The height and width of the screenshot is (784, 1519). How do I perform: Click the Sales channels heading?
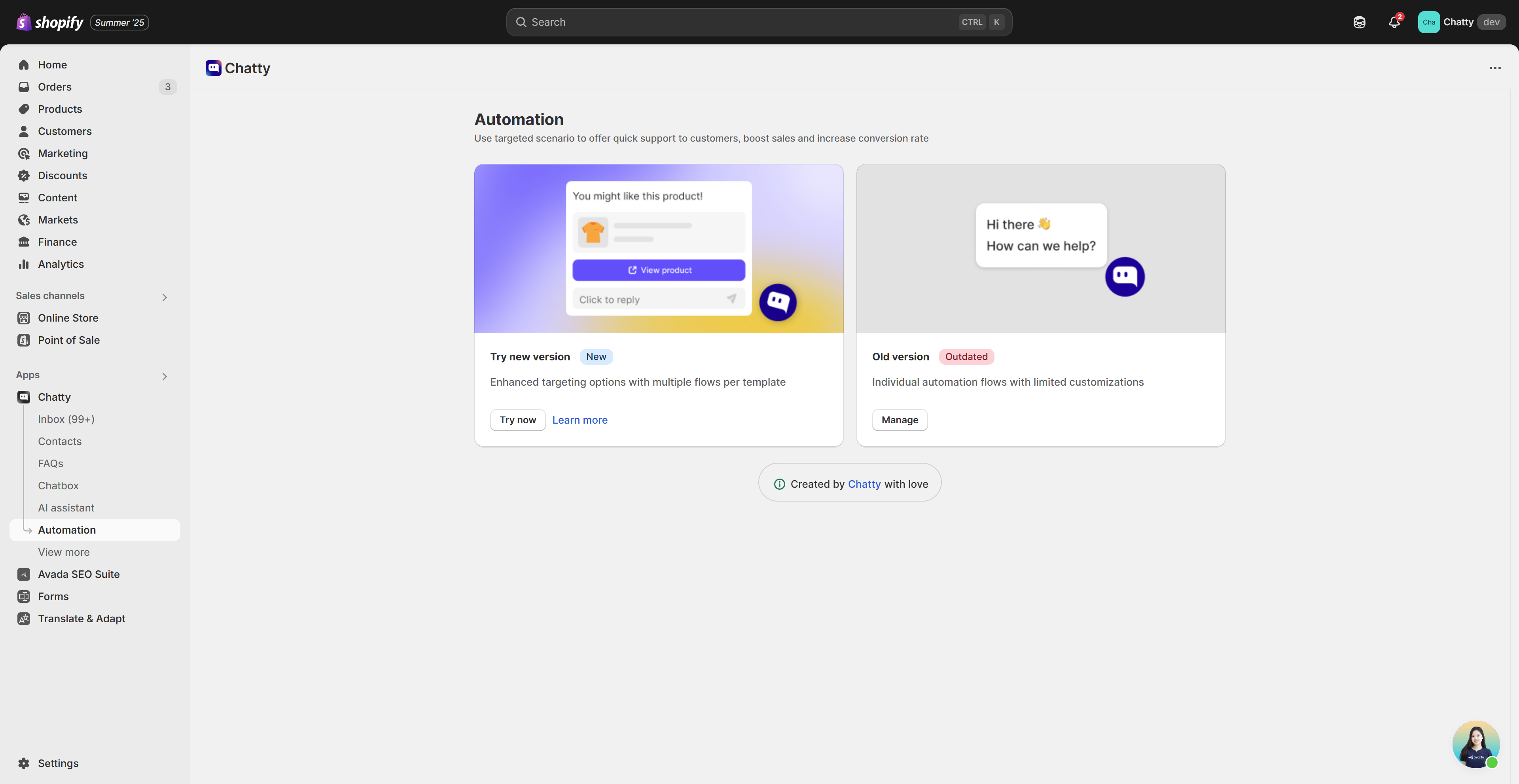[50, 296]
